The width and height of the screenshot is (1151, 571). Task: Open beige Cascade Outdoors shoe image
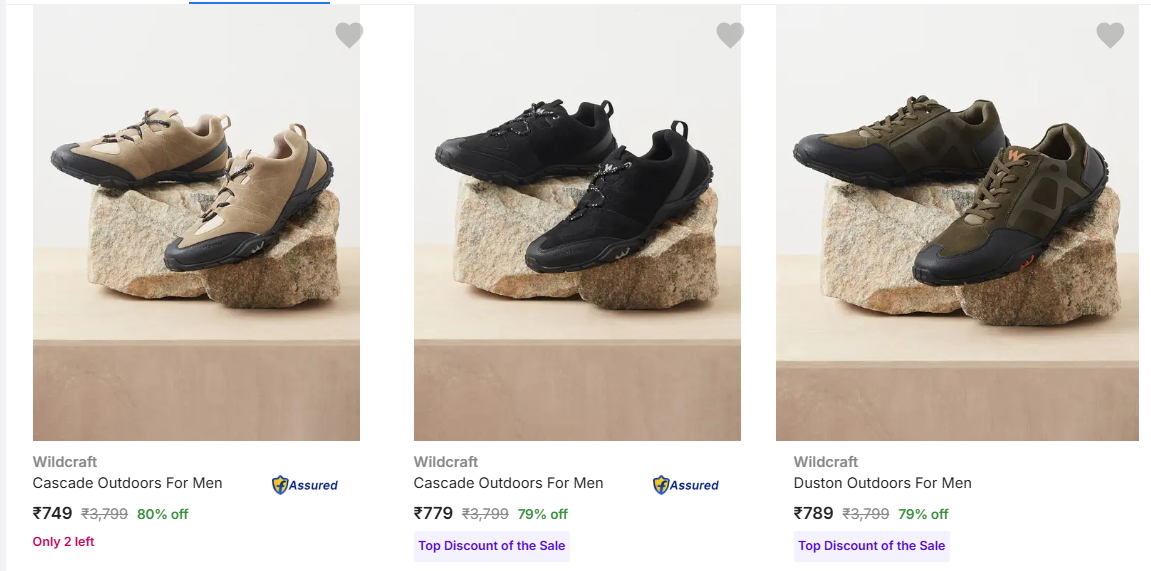(196, 222)
